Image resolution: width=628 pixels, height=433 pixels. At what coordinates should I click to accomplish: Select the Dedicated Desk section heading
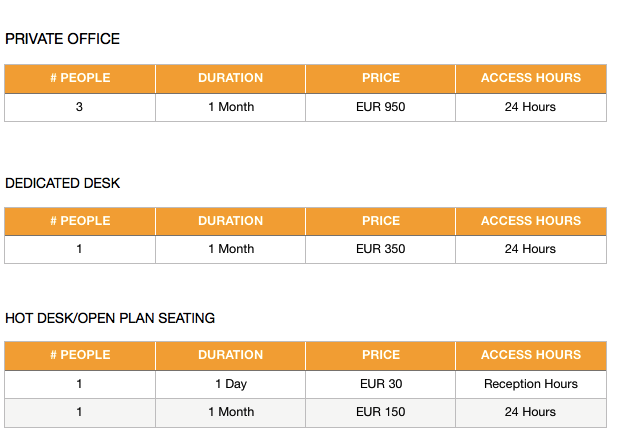pyautogui.click(x=62, y=183)
